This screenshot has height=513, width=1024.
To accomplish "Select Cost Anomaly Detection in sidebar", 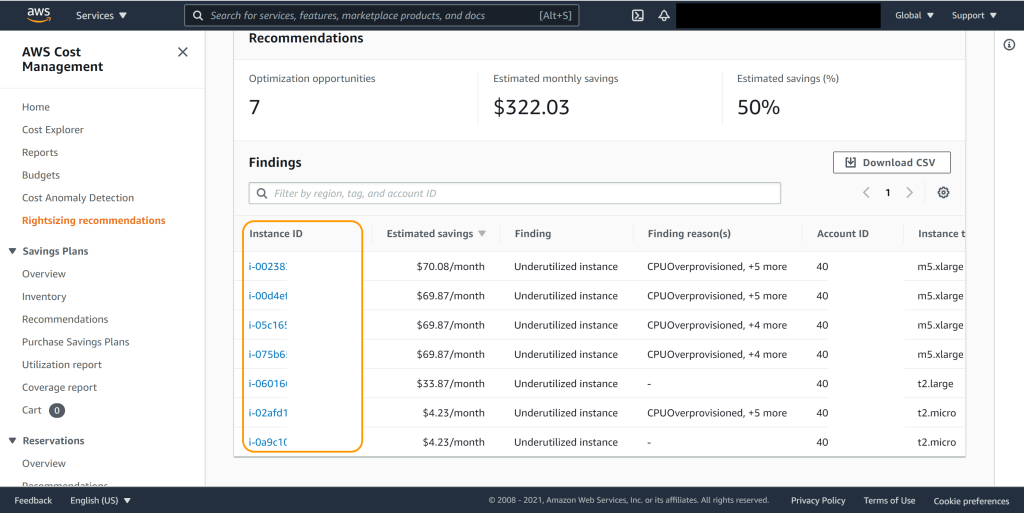I will click(x=78, y=198).
